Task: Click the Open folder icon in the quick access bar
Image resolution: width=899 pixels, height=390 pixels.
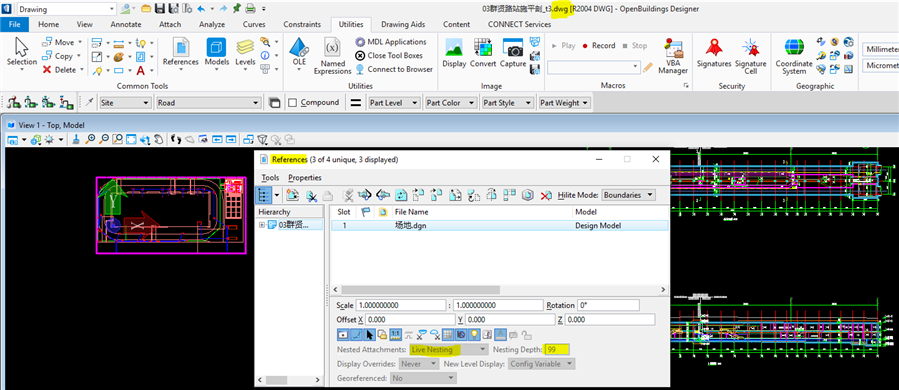Action: point(146,9)
